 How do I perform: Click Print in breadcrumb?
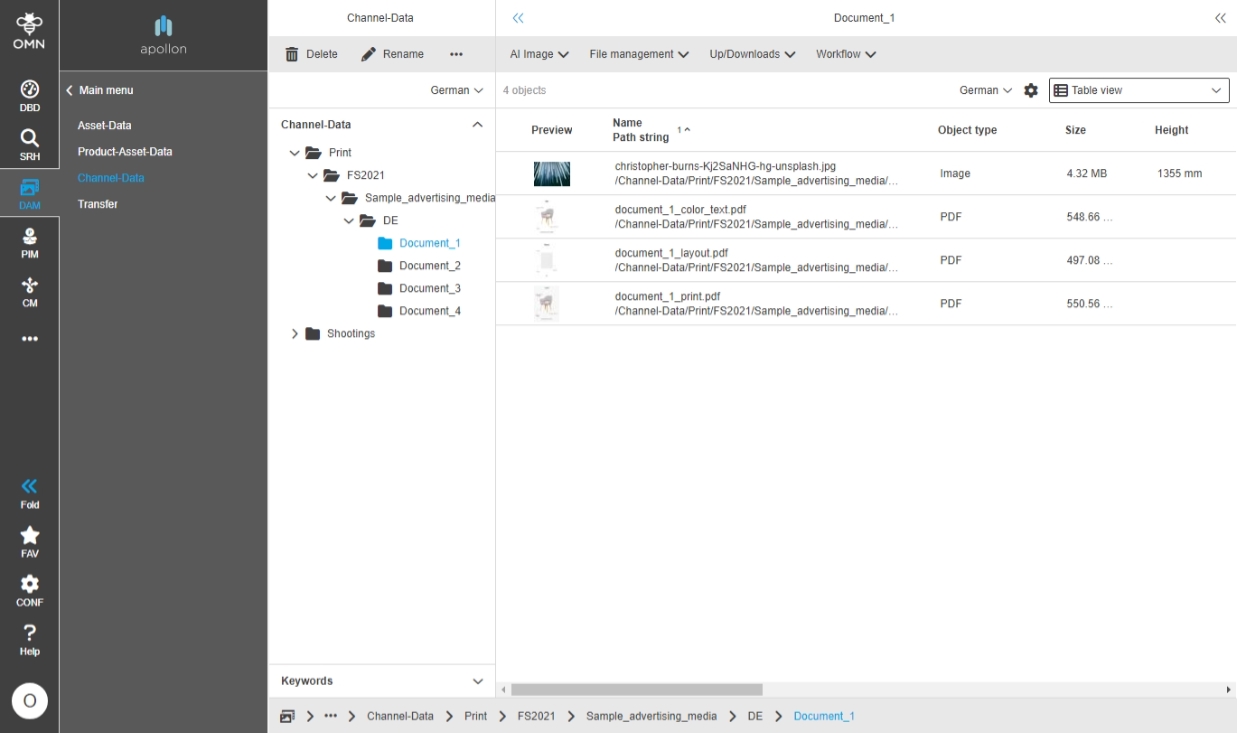pos(476,716)
